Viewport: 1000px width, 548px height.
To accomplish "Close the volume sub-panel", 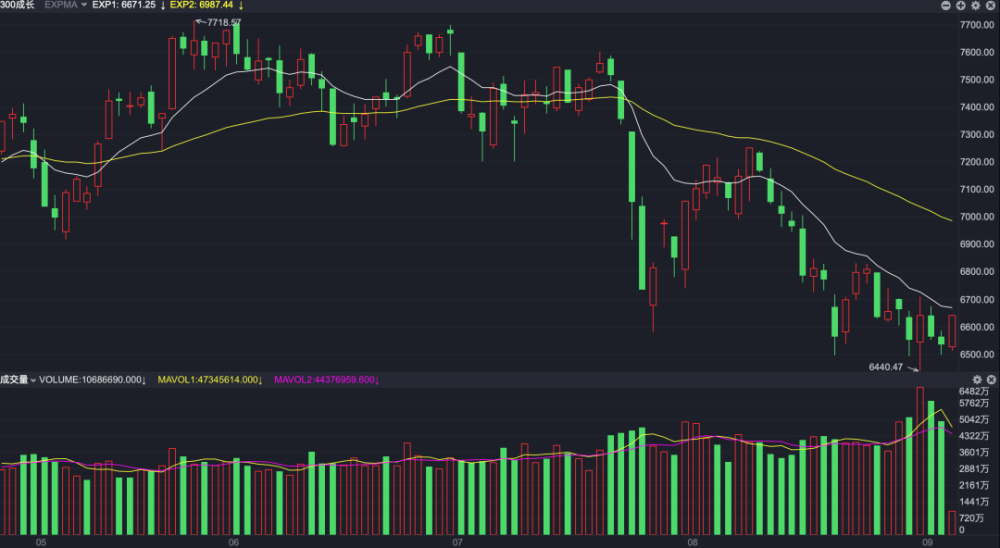I will 991,380.
